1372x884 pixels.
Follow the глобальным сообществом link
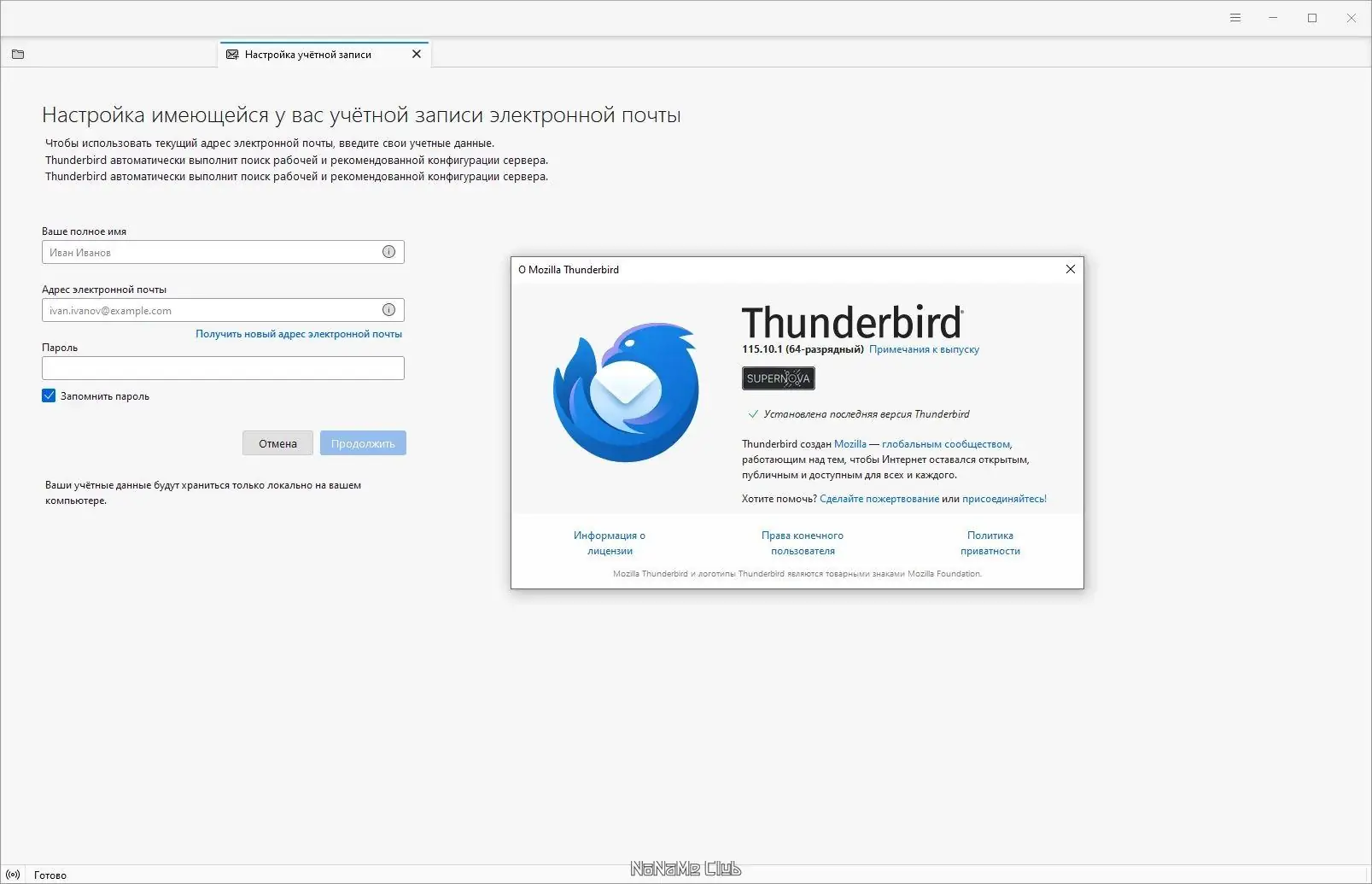pyautogui.click(x=946, y=444)
